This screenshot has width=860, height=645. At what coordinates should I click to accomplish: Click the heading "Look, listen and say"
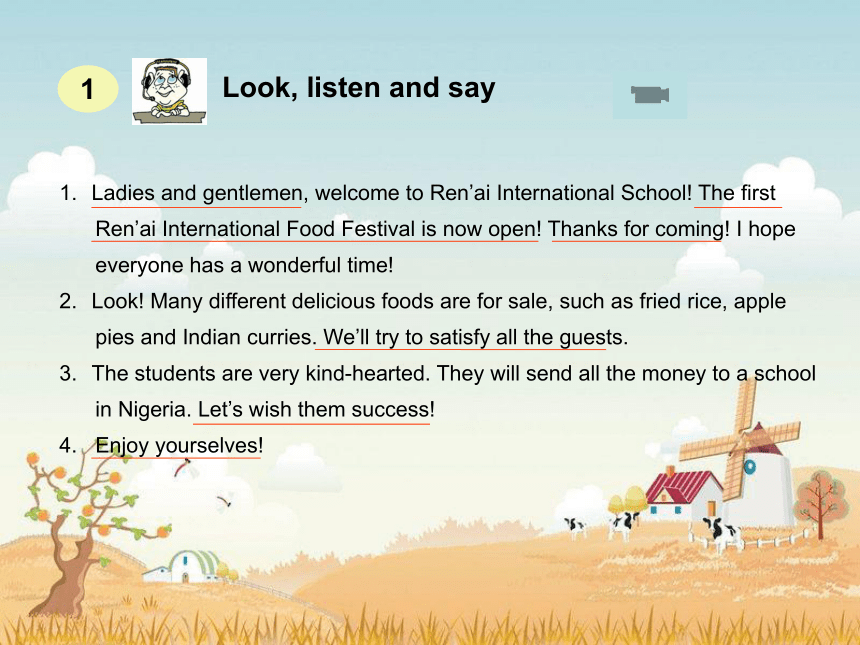coord(359,88)
